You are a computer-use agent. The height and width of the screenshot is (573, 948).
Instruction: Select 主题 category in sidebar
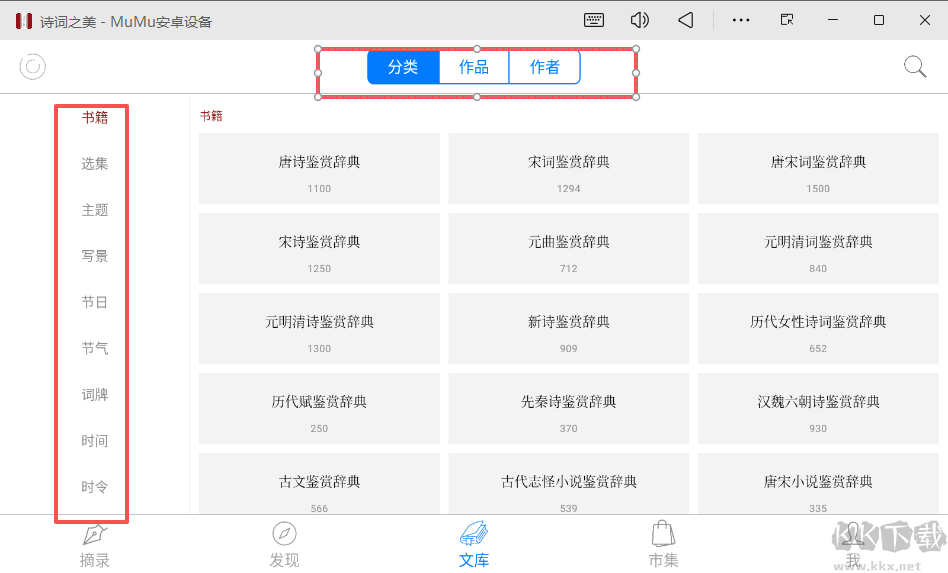[x=95, y=210]
